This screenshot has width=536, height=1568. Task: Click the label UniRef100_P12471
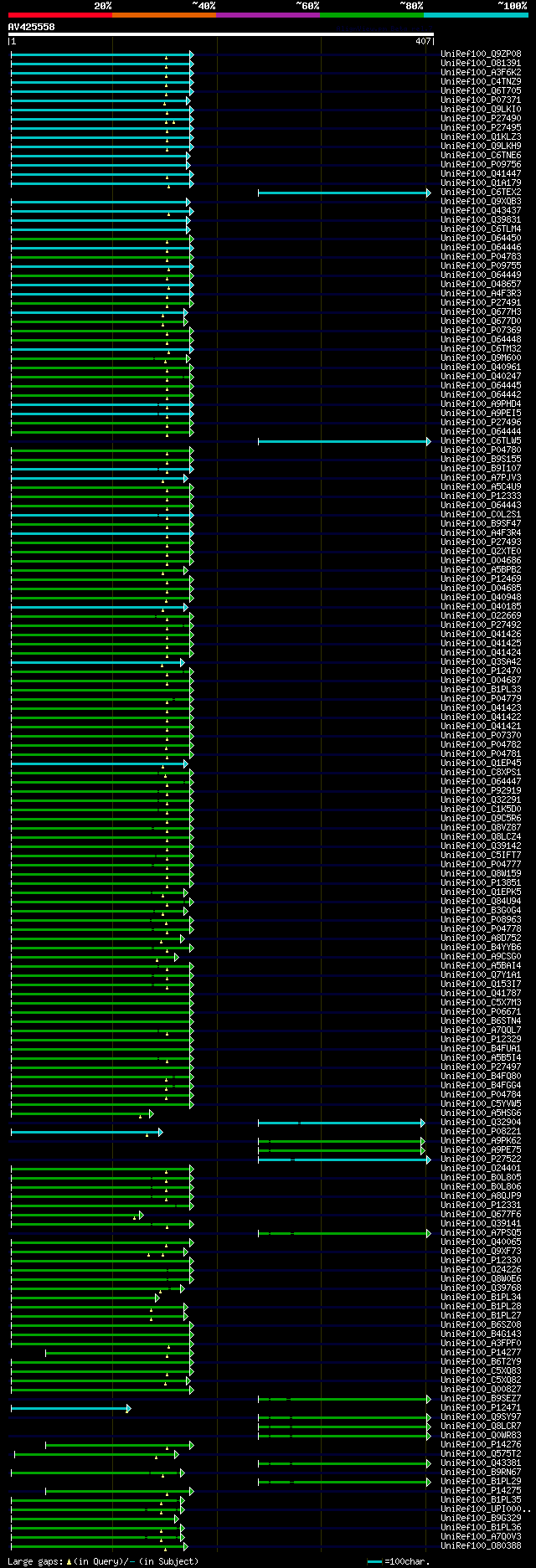(481, 1408)
